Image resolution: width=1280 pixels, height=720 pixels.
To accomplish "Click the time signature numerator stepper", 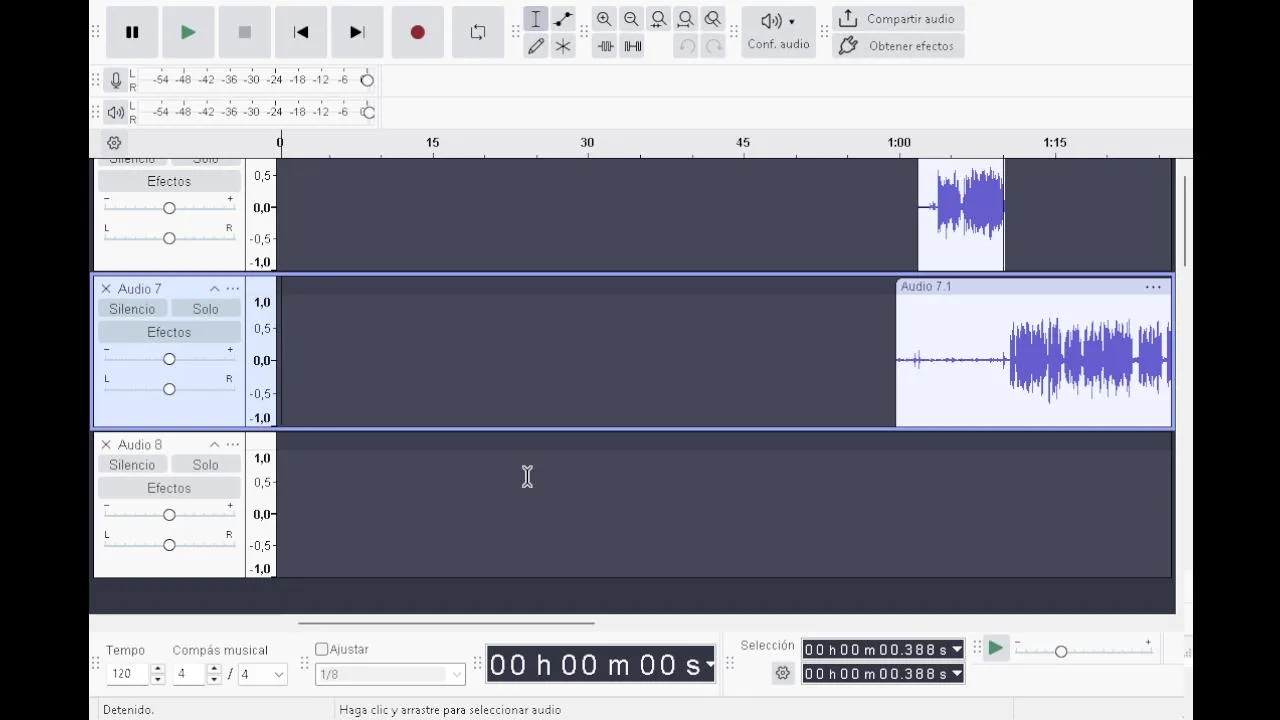I will pyautogui.click(x=213, y=674).
